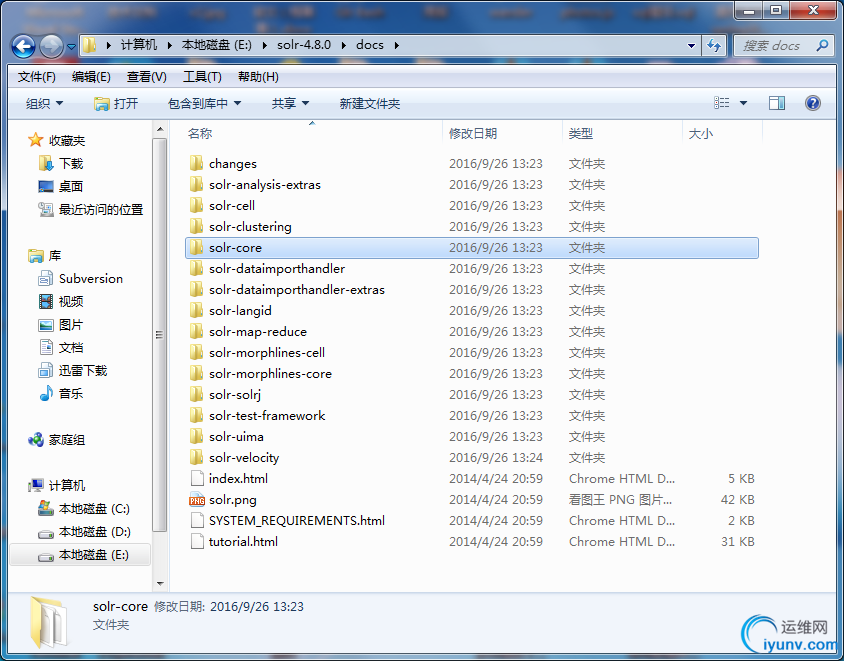Click the solr-solrj folder icon

point(196,394)
